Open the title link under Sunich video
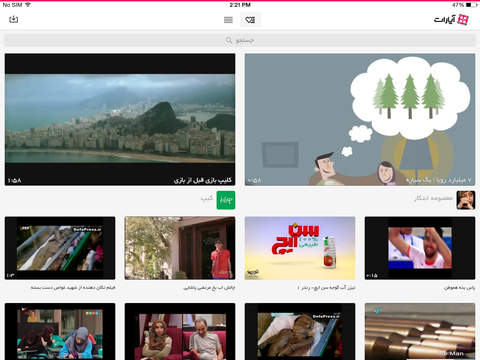Image resolution: width=480 pixels, height=360 pixels. click(326, 287)
